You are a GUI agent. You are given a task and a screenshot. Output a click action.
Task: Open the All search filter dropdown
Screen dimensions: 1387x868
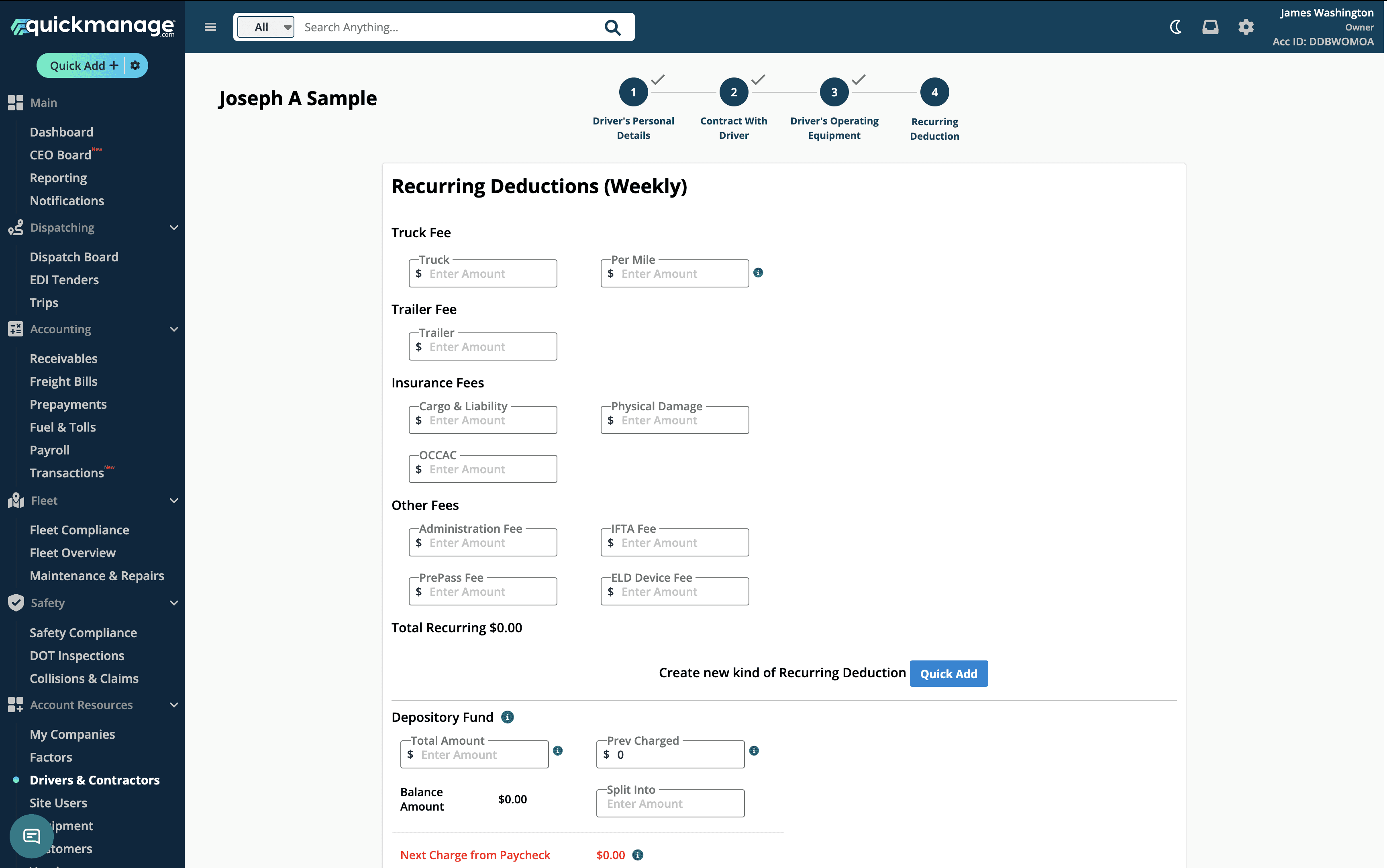point(266,27)
